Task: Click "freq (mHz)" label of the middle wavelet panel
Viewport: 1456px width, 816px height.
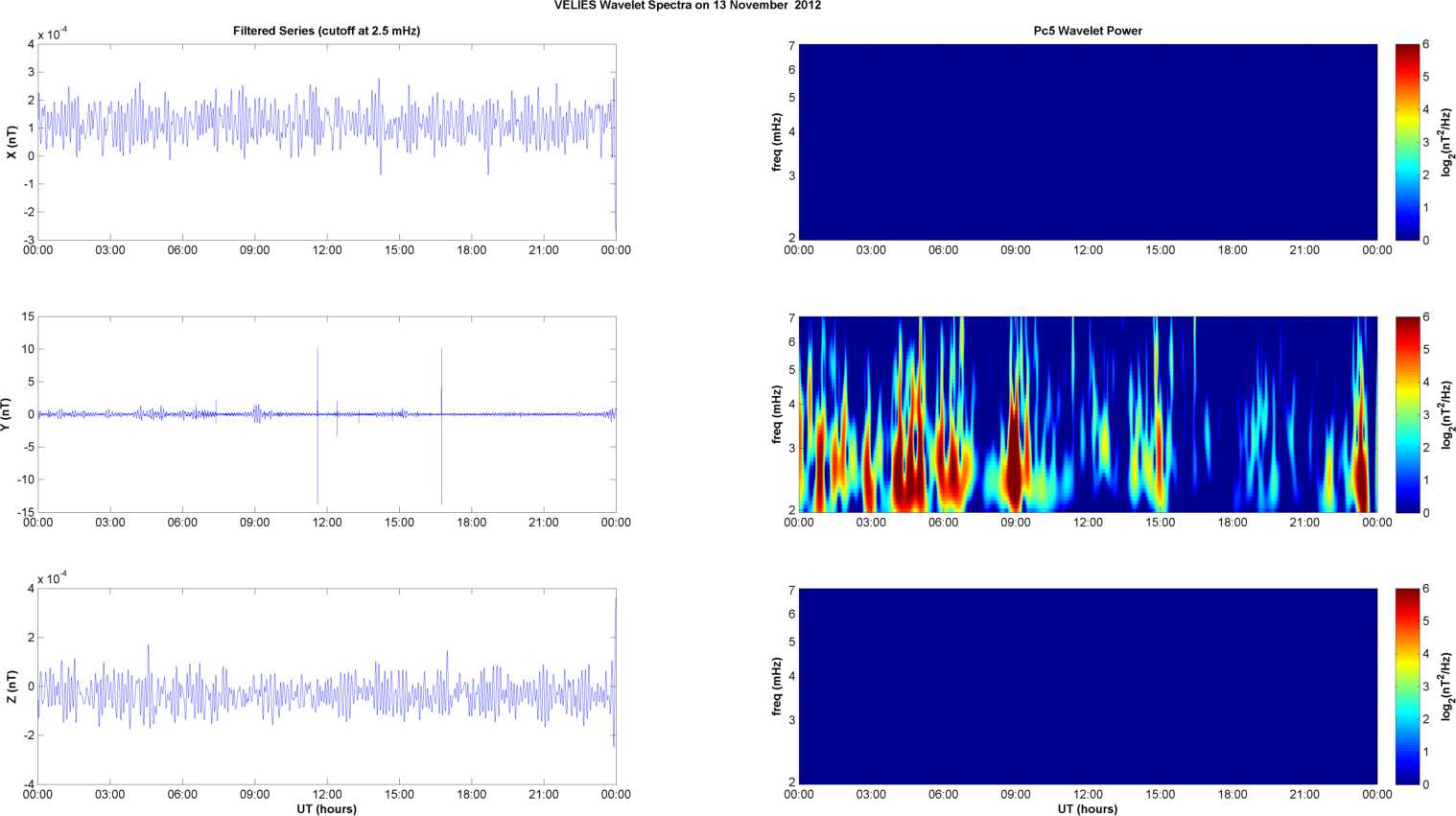Action: point(777,414)
